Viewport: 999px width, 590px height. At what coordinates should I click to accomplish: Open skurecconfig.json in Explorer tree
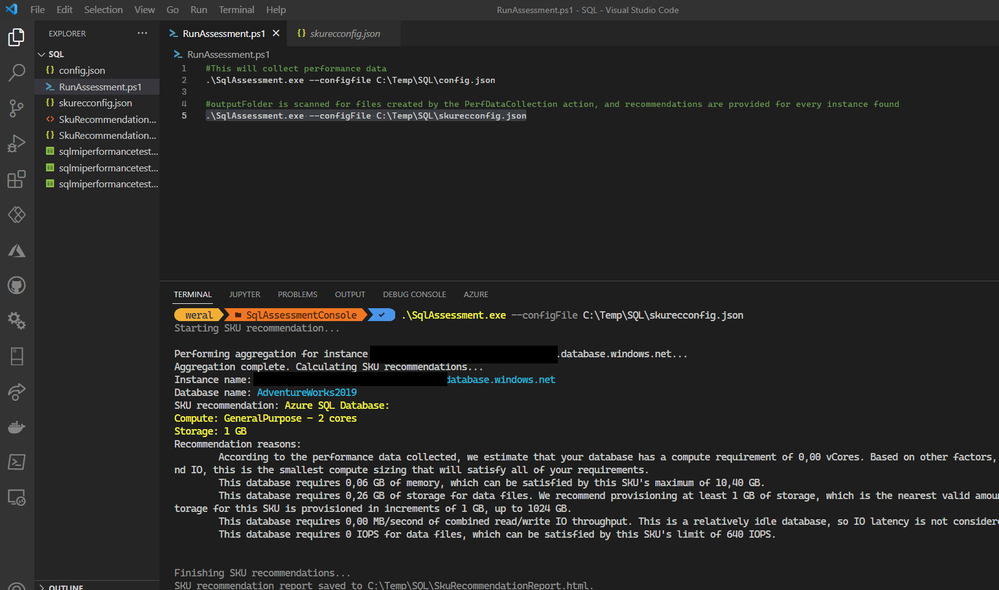[97, 103]
